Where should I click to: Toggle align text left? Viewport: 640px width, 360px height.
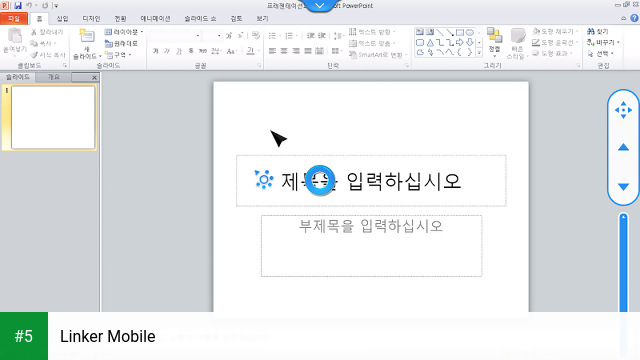click(x=272, y=51)
